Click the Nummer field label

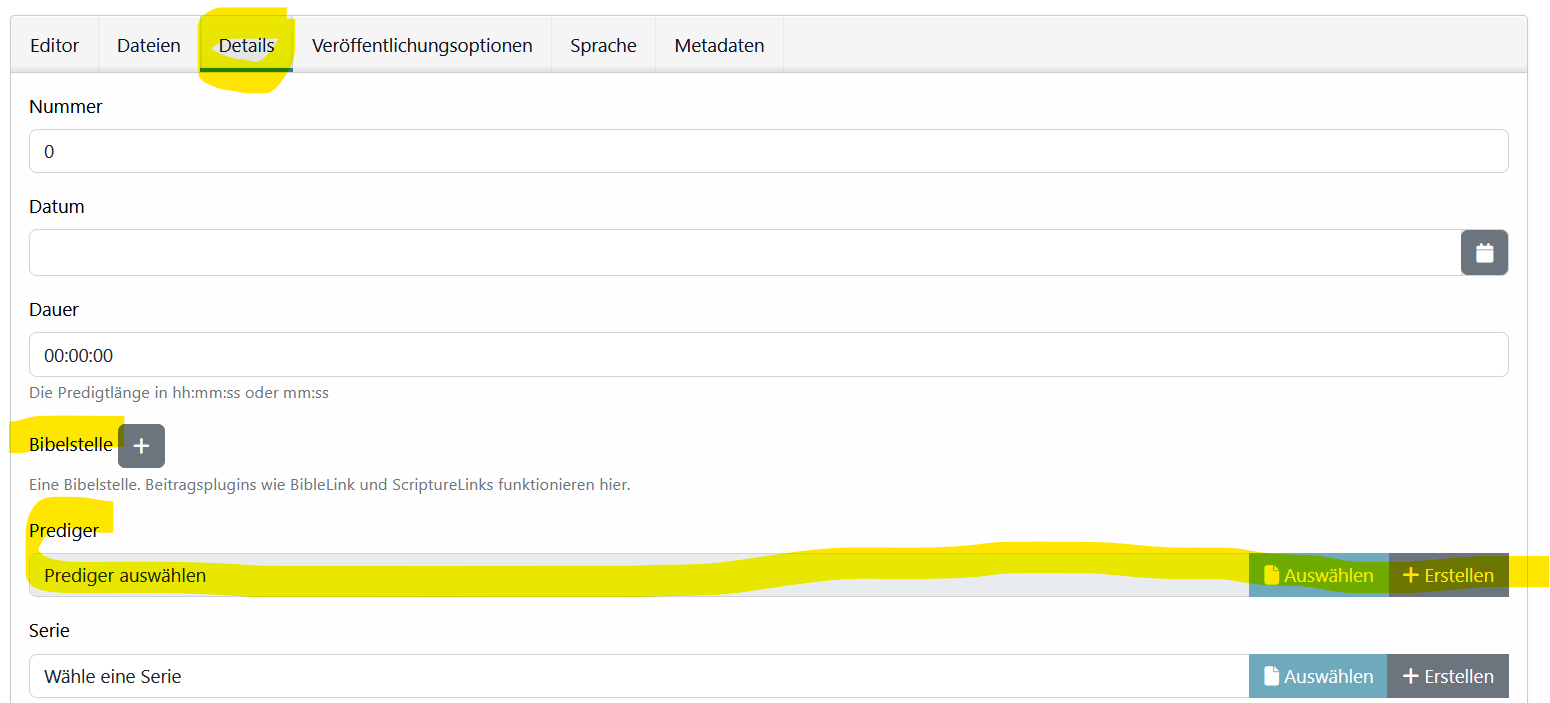click(66, 107)
